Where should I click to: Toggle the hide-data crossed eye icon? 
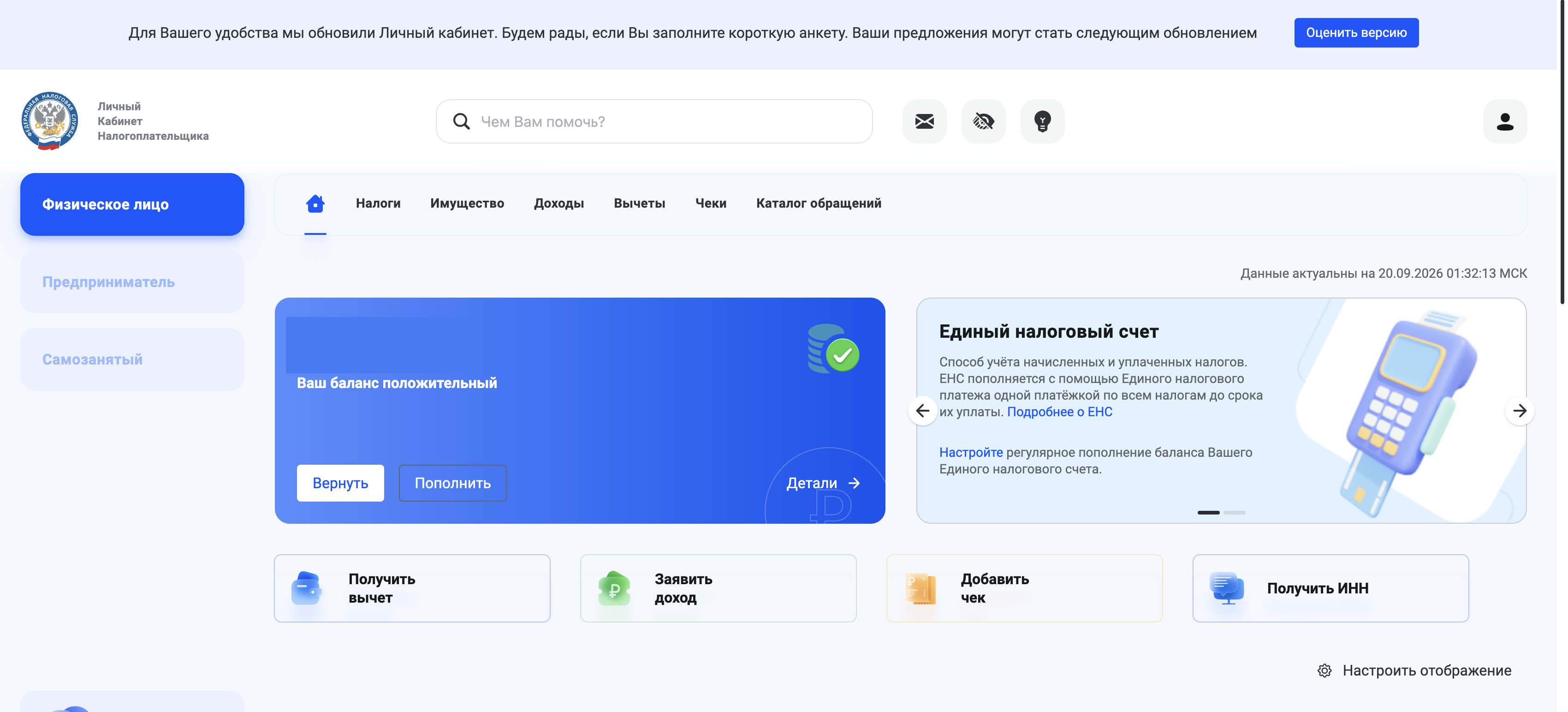983,121
